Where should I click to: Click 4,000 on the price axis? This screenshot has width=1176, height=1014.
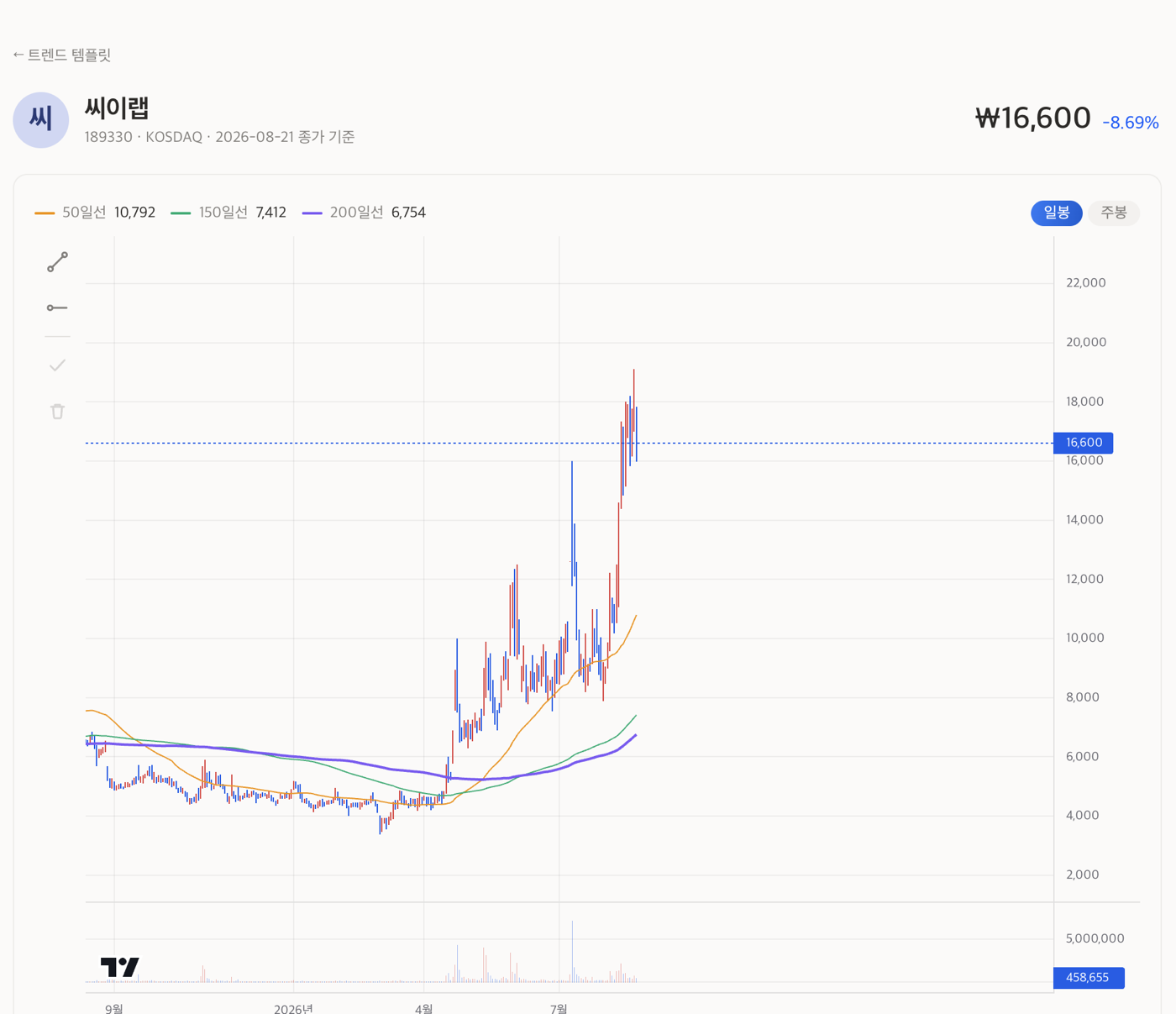[x=1082, y=815]
